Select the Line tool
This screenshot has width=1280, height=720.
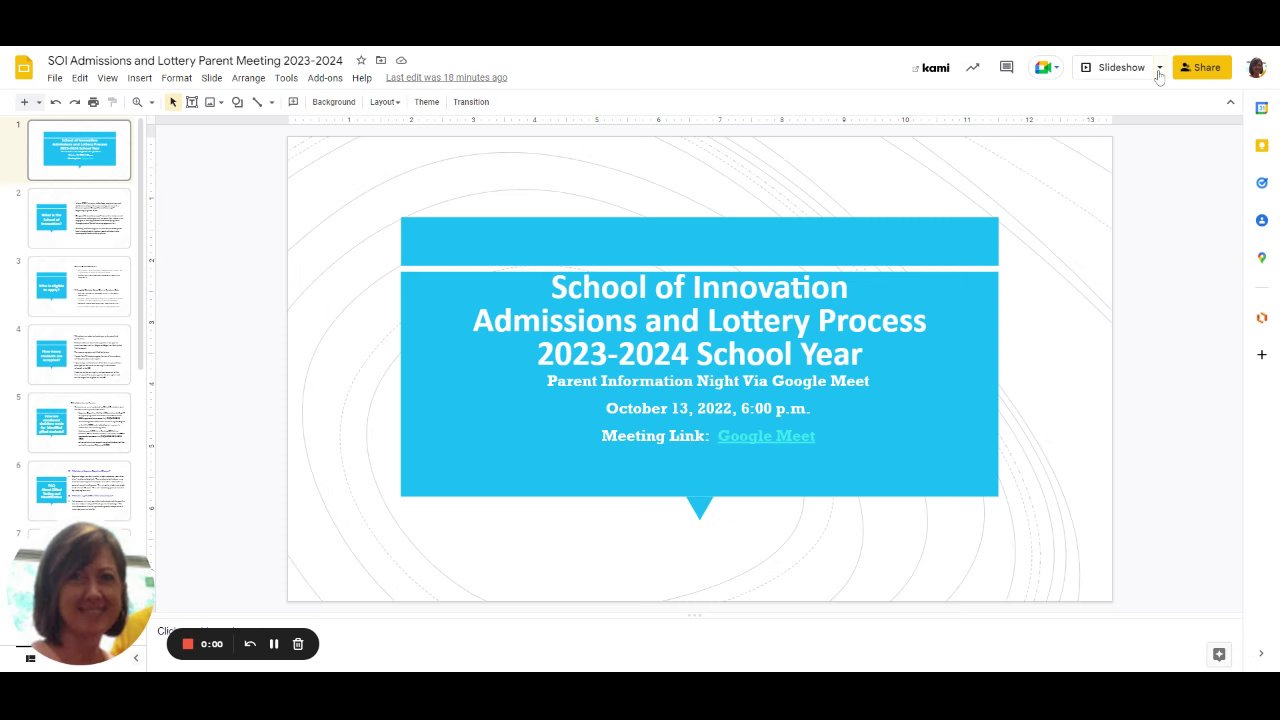coord(257,102)
